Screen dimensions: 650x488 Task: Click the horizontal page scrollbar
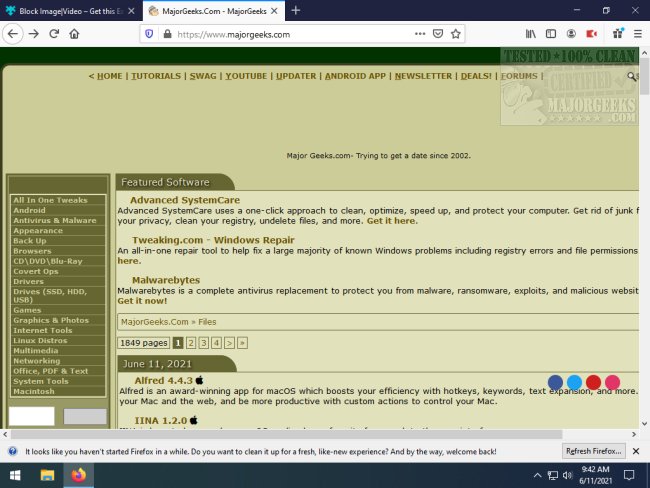[286, 434]
